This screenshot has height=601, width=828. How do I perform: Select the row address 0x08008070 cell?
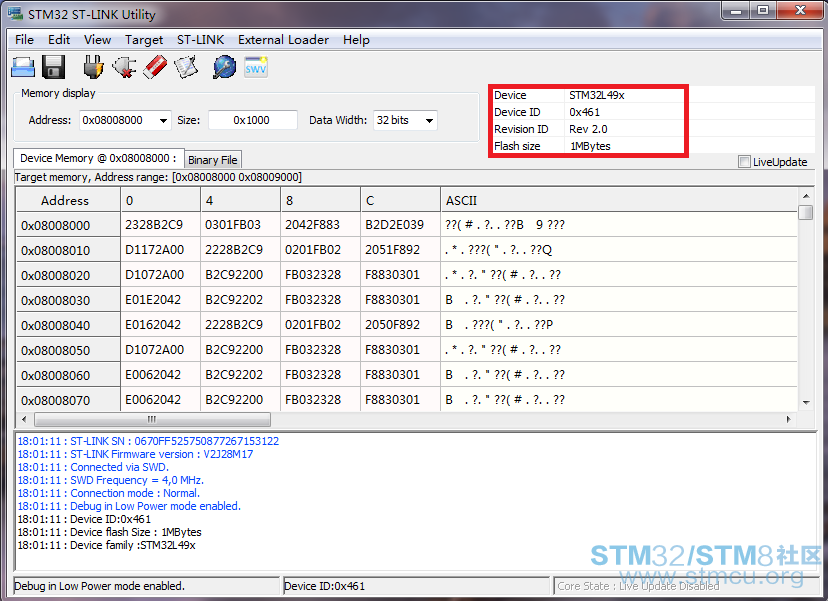click(68, 400)
